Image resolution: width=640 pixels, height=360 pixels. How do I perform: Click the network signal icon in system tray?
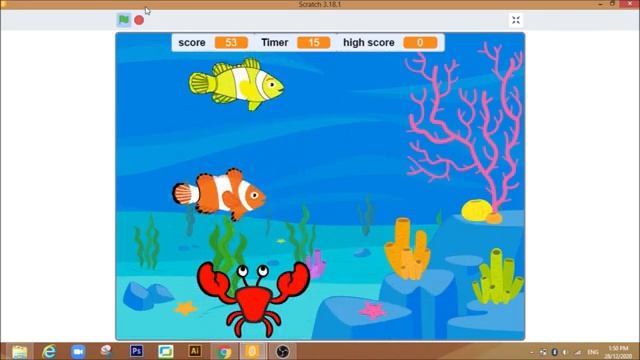tap(578, 352)
